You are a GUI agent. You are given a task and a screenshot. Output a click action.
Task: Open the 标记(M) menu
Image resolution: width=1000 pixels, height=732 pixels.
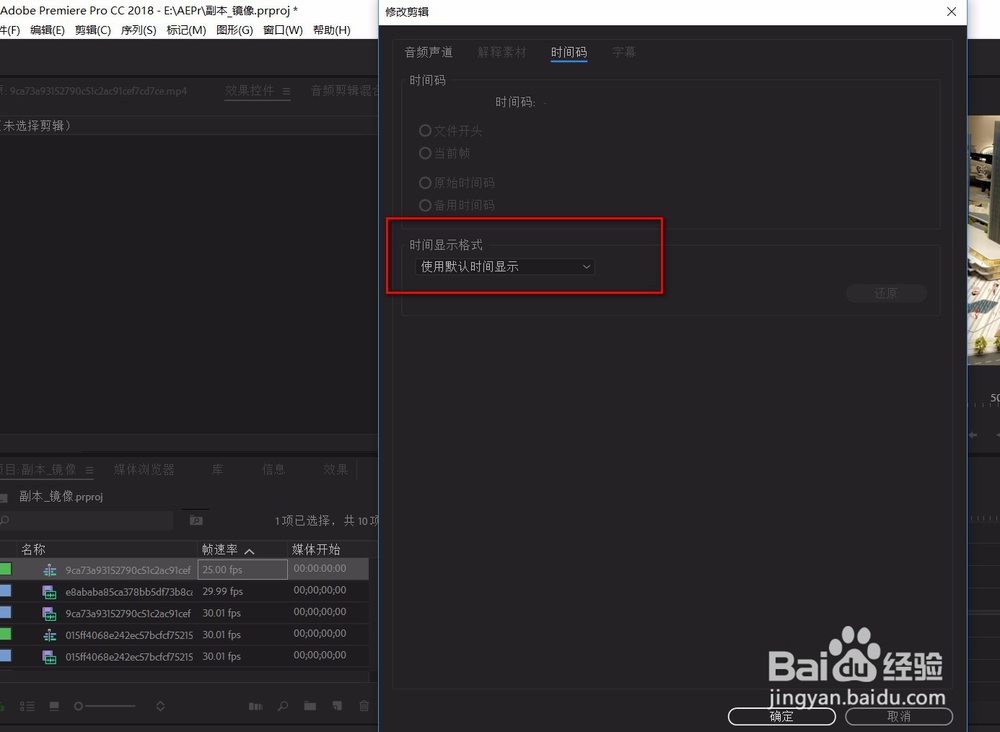[186, 30]
